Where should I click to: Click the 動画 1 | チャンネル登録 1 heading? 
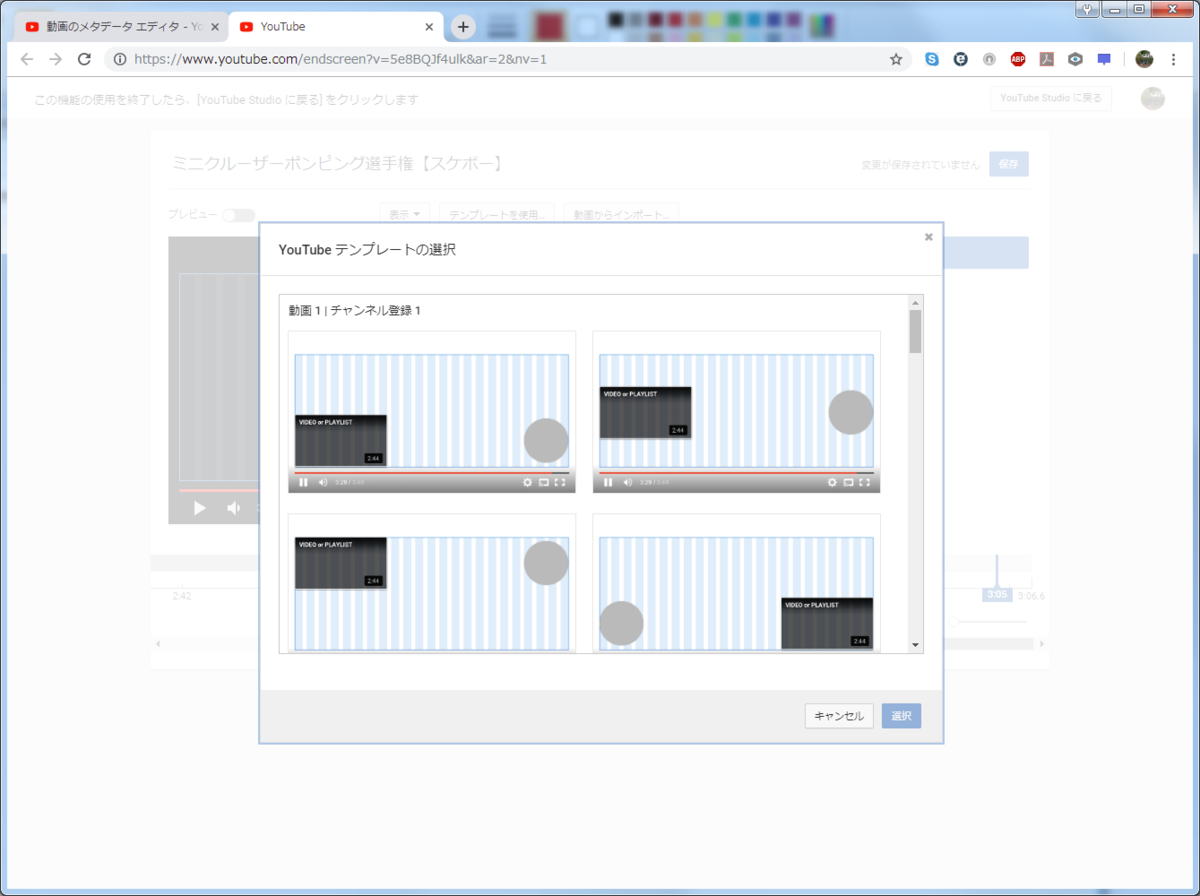pyautogui.click(x=355, y=311)
